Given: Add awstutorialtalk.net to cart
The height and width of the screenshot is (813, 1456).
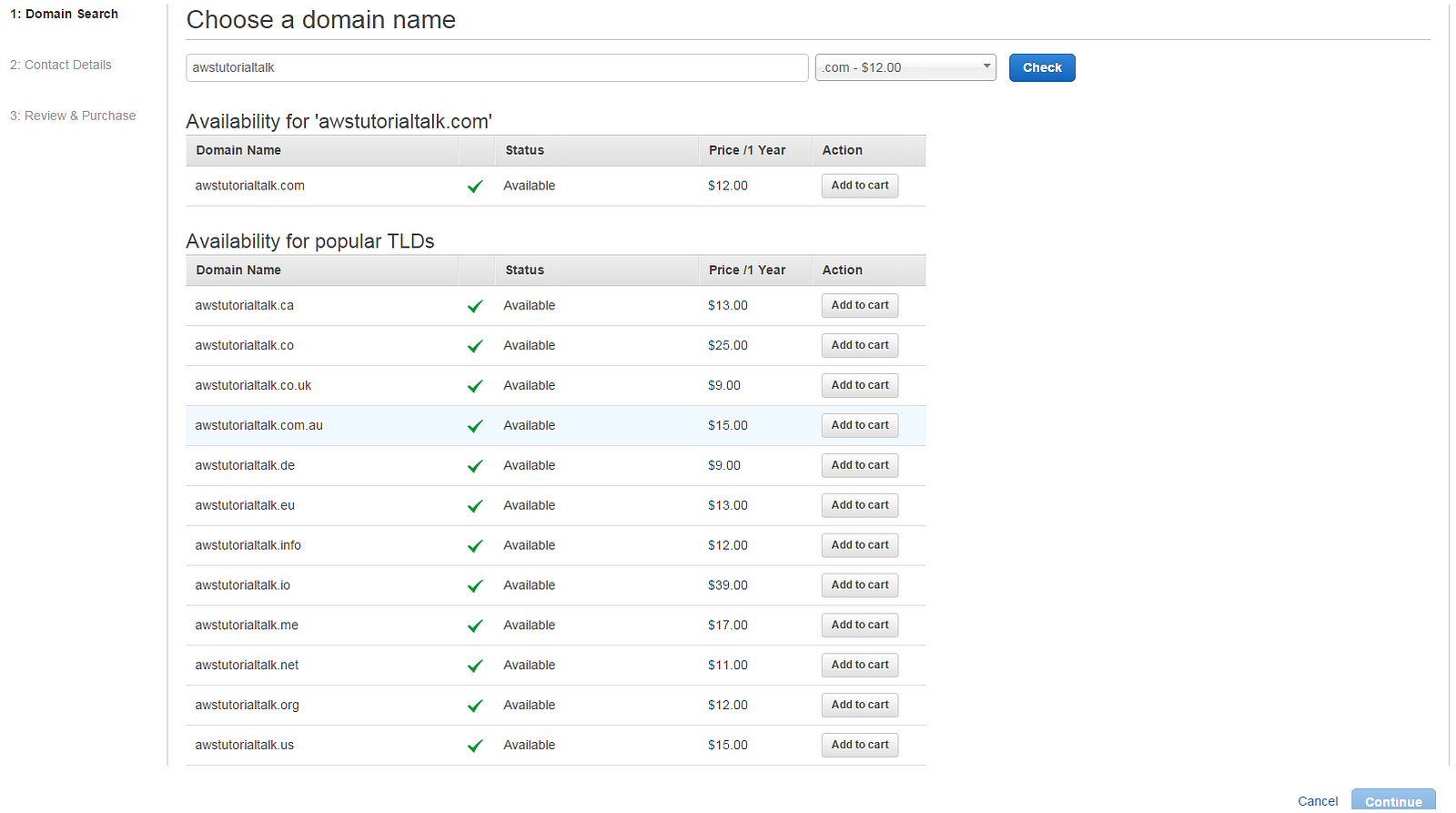Looking at the screenshot, I should [x=860, y=666].
